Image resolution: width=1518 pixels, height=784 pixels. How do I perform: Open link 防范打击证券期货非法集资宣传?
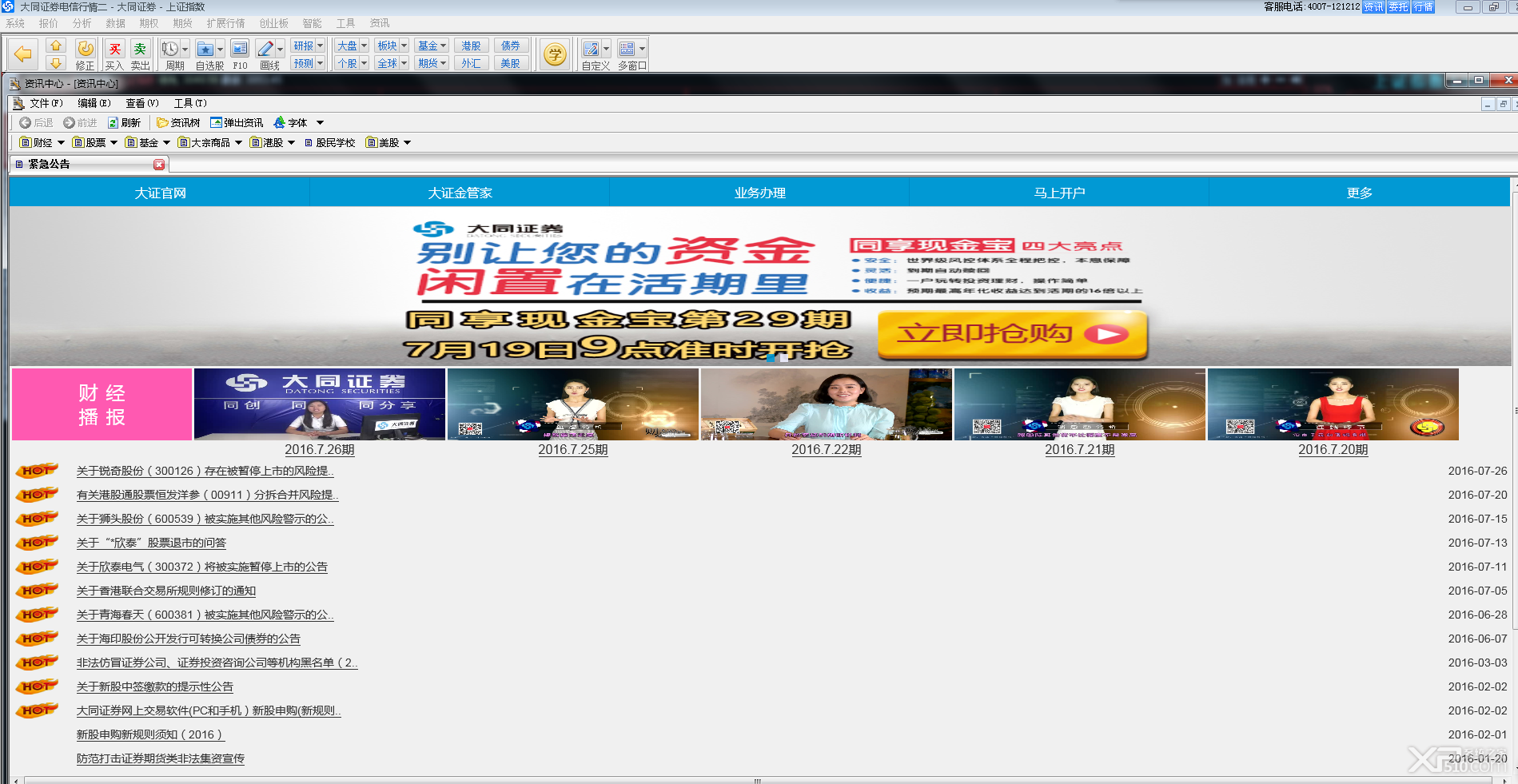coord(161,758)
